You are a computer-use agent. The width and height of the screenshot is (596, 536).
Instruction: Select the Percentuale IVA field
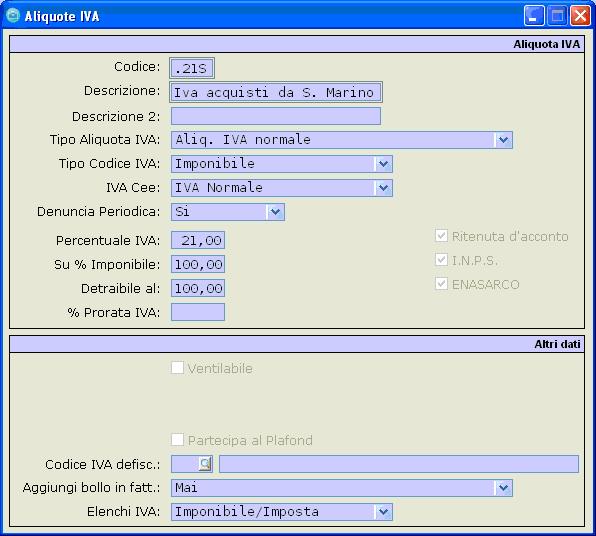click(x=198, y=240)
